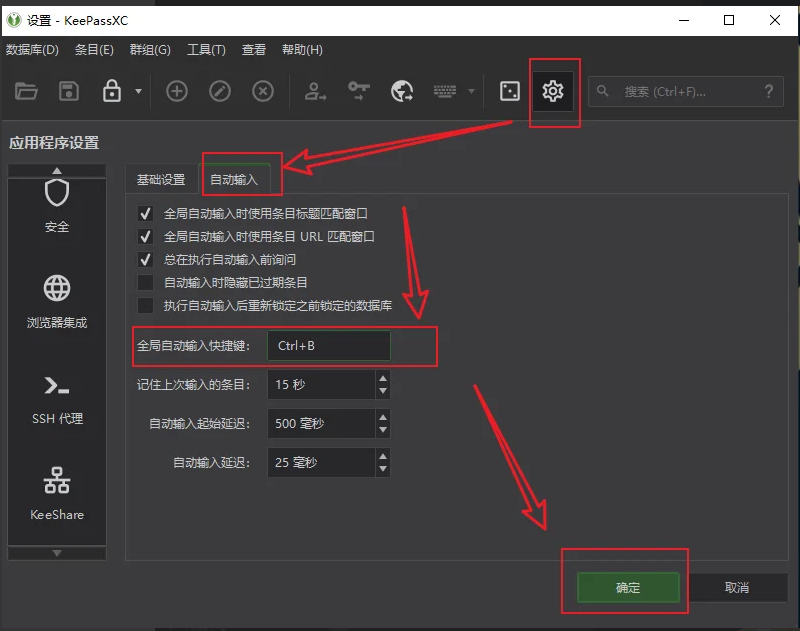Confirm settings with the 确定 button

[x=628, y=588]
